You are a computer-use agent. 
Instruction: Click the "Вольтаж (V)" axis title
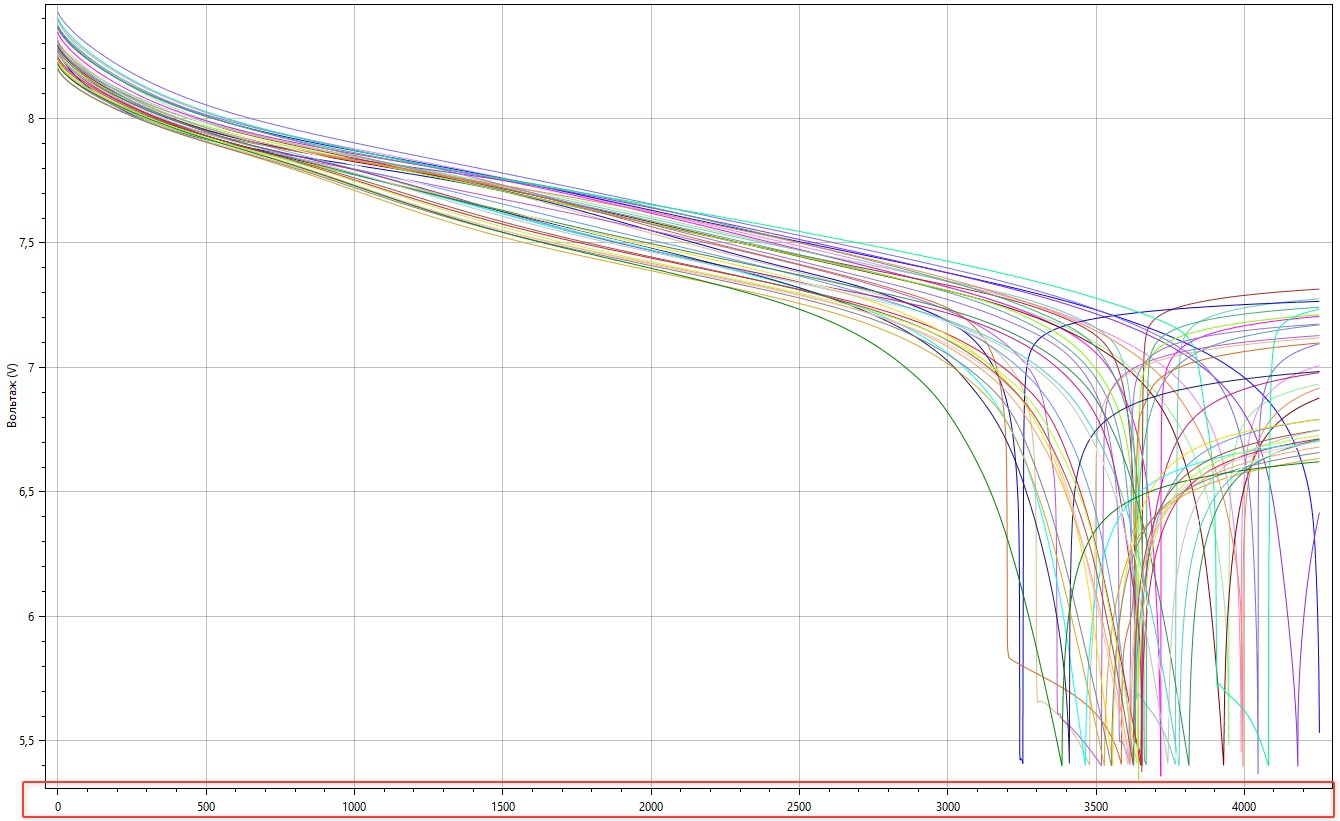12,393
